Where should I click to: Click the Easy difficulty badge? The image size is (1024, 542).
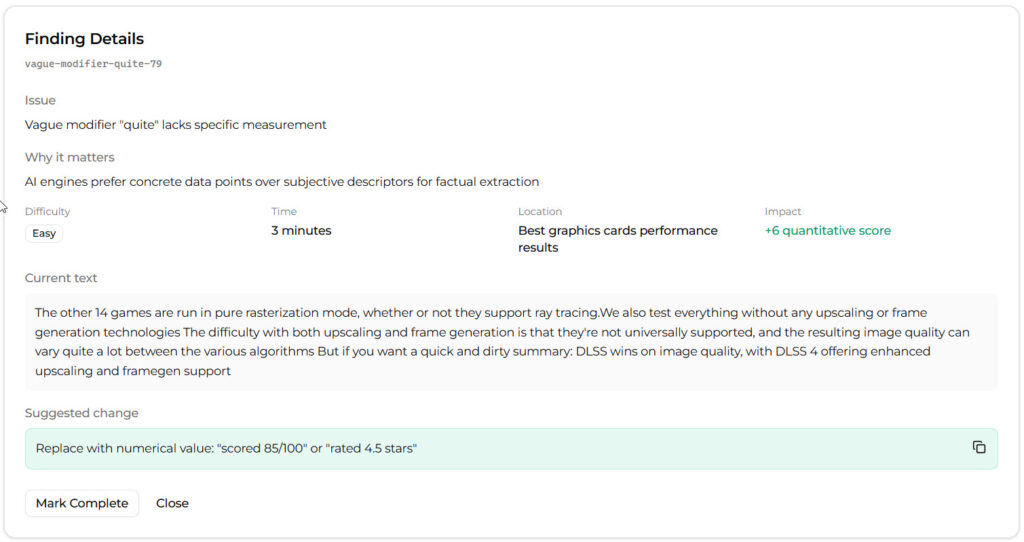[44, 233]
